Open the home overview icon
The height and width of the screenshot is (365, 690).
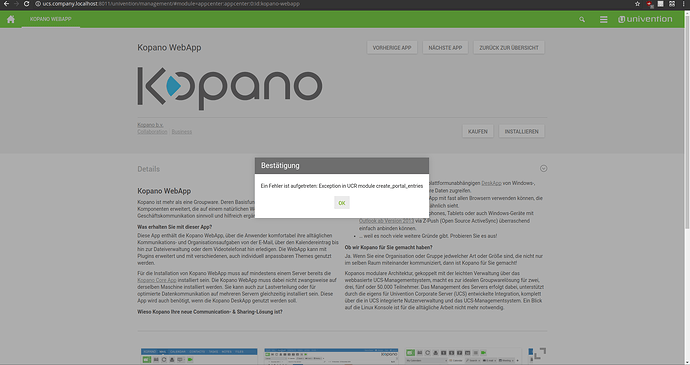click(11, 19)
